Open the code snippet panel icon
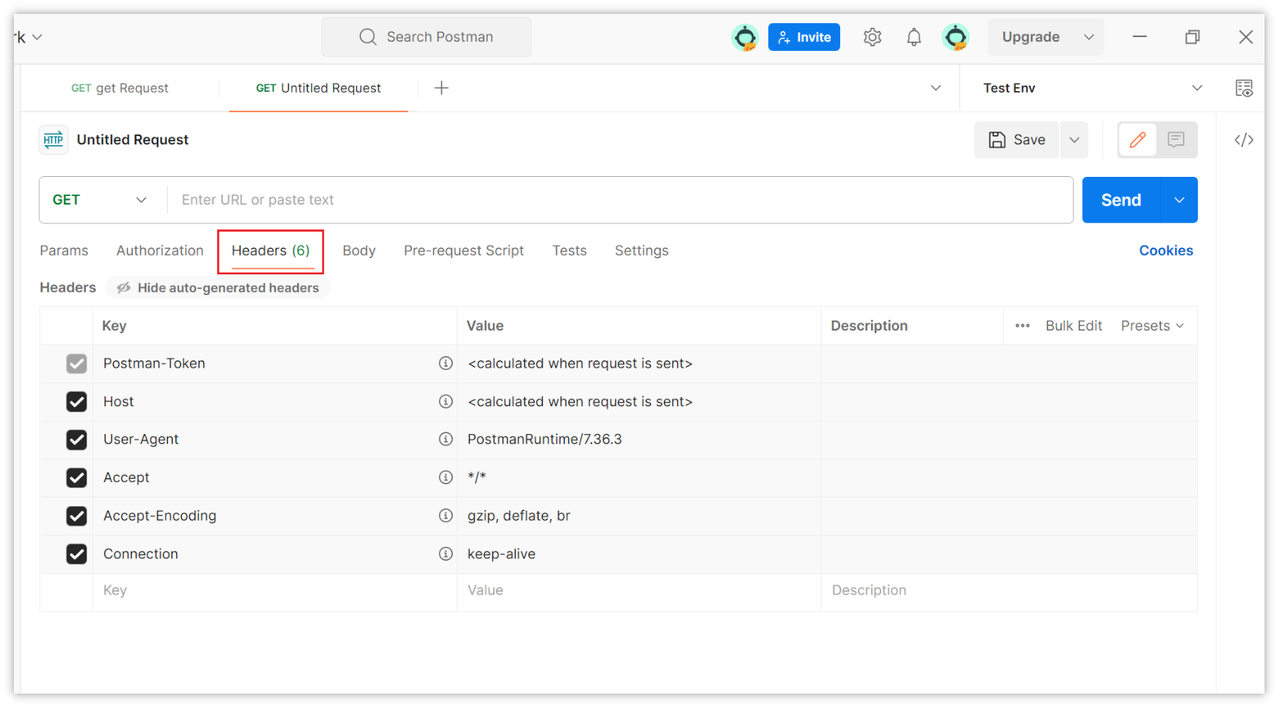Viewport: 1280px width, 706px height. pyautogui.click(x=1244, y=140)
